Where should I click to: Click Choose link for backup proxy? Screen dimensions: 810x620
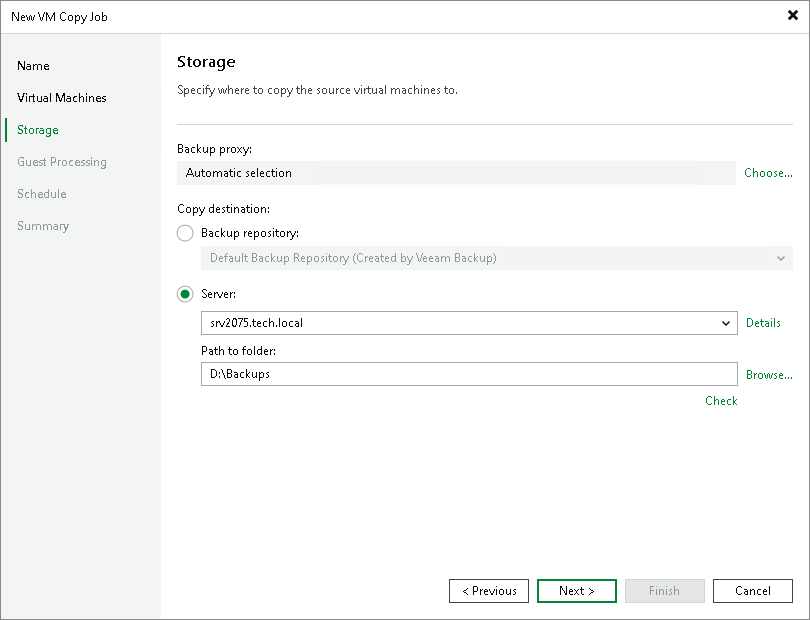click(768, 173)
